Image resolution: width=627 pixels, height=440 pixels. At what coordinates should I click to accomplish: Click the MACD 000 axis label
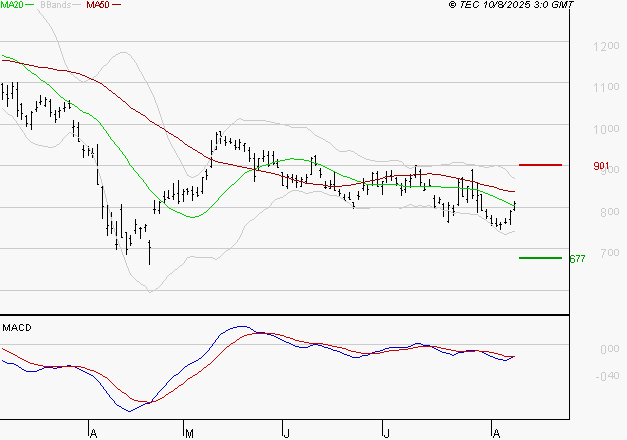click(610, 349)
